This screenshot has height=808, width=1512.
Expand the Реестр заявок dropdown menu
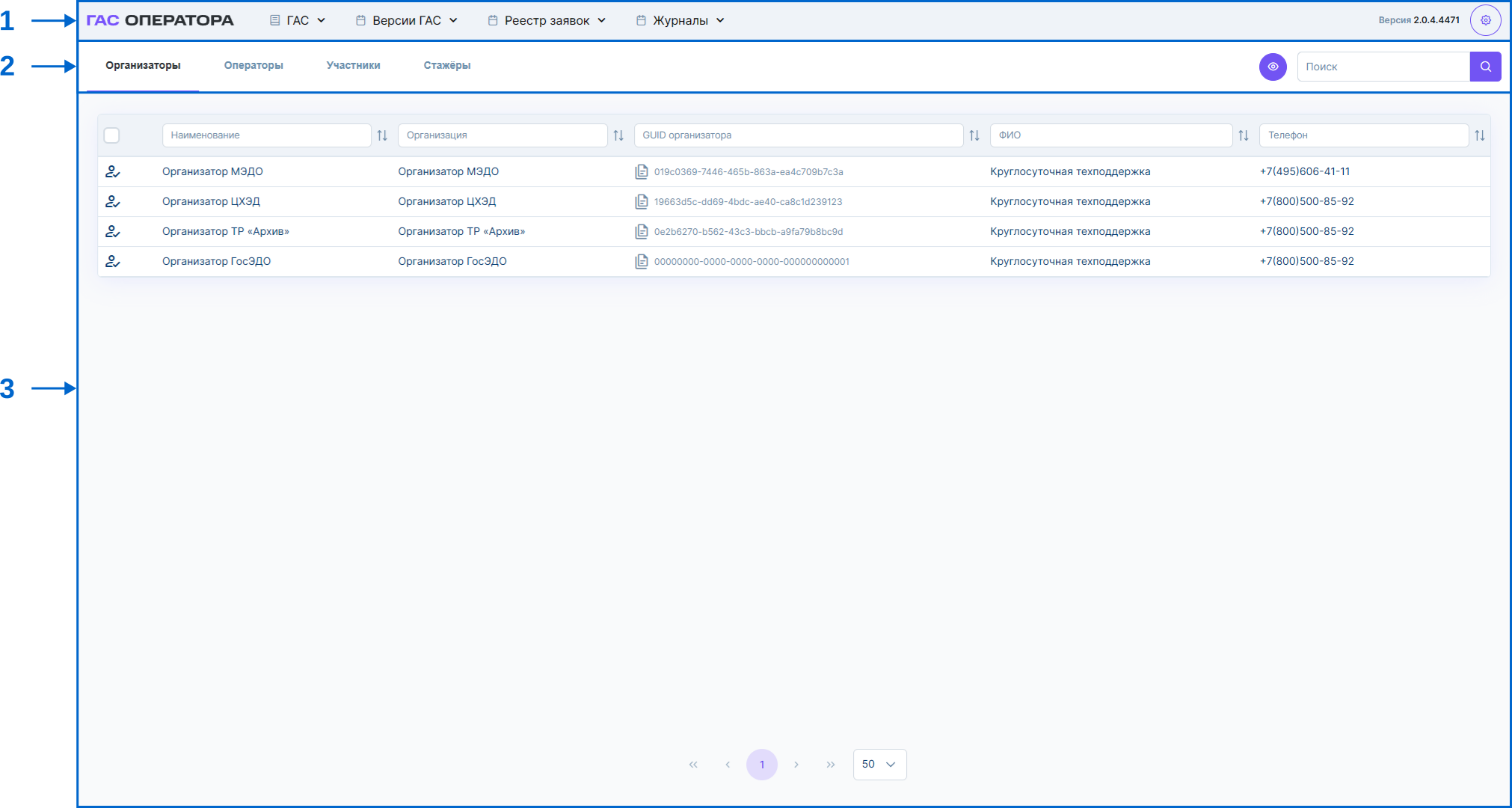tap(547, 20)
